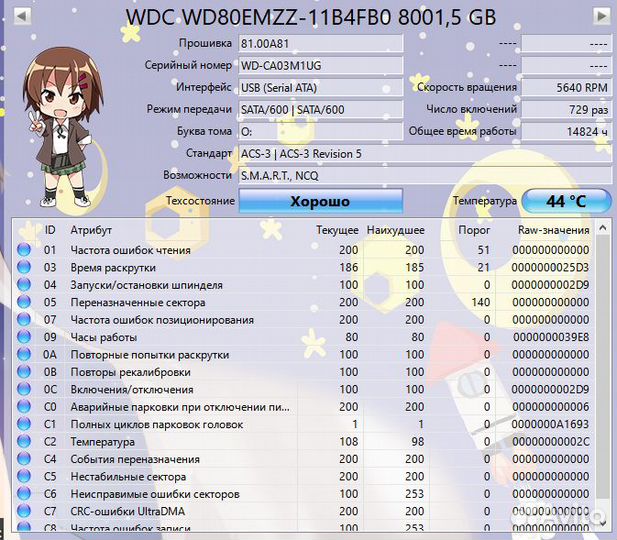617x540 pixels.
Task: Select row События переназначения
Action: point(303,459)
